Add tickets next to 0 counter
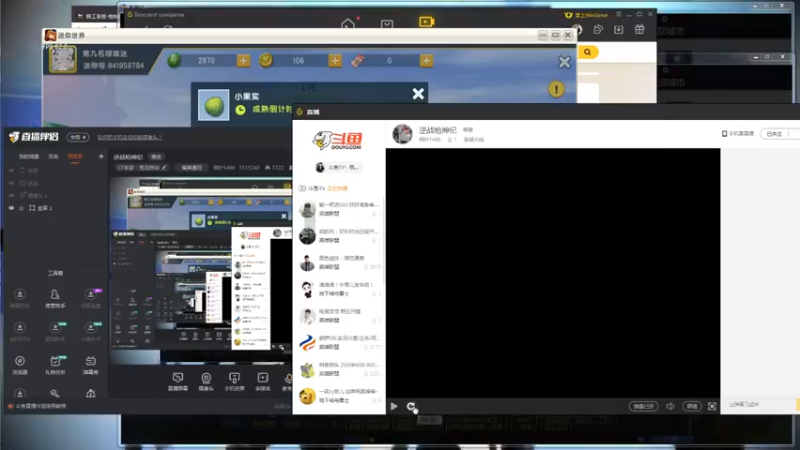Screen dimensions: 800x450 pos(426,61)
